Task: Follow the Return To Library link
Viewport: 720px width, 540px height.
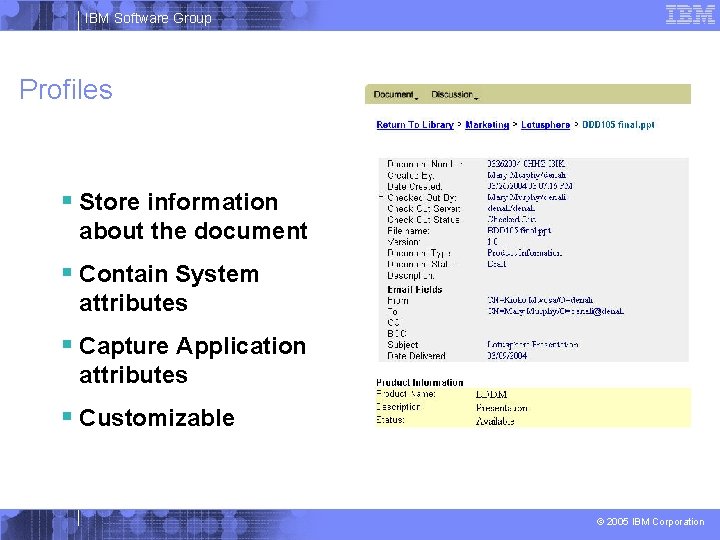Action: coord(415,125)
